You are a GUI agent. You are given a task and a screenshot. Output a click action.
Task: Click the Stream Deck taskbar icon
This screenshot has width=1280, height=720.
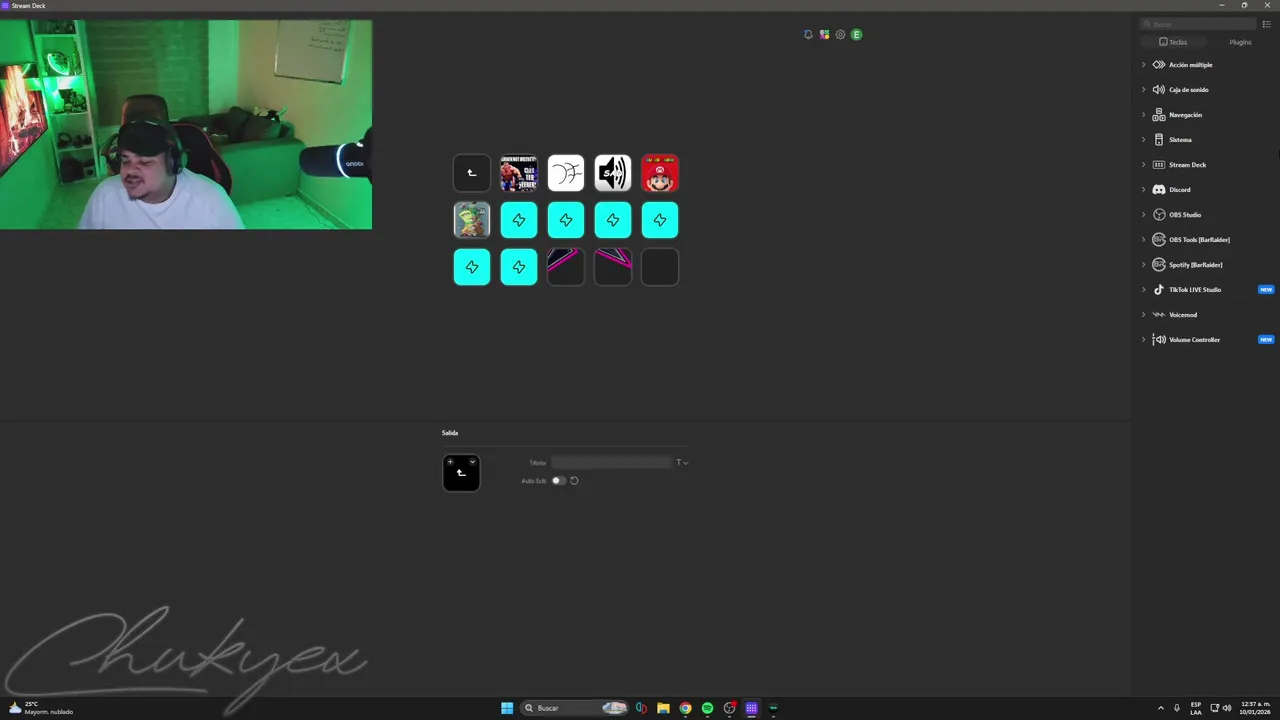[x=751, y=708]
